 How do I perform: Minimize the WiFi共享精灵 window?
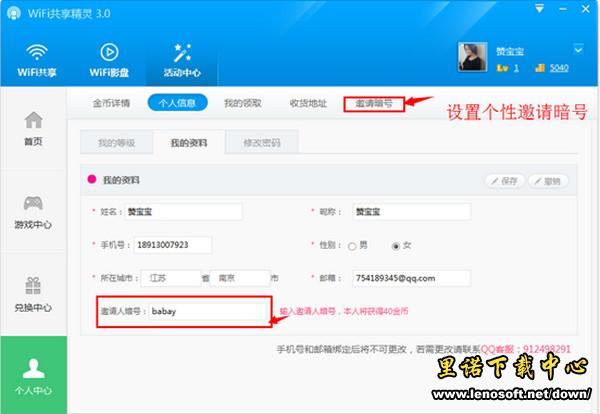[x=563, y=9]
